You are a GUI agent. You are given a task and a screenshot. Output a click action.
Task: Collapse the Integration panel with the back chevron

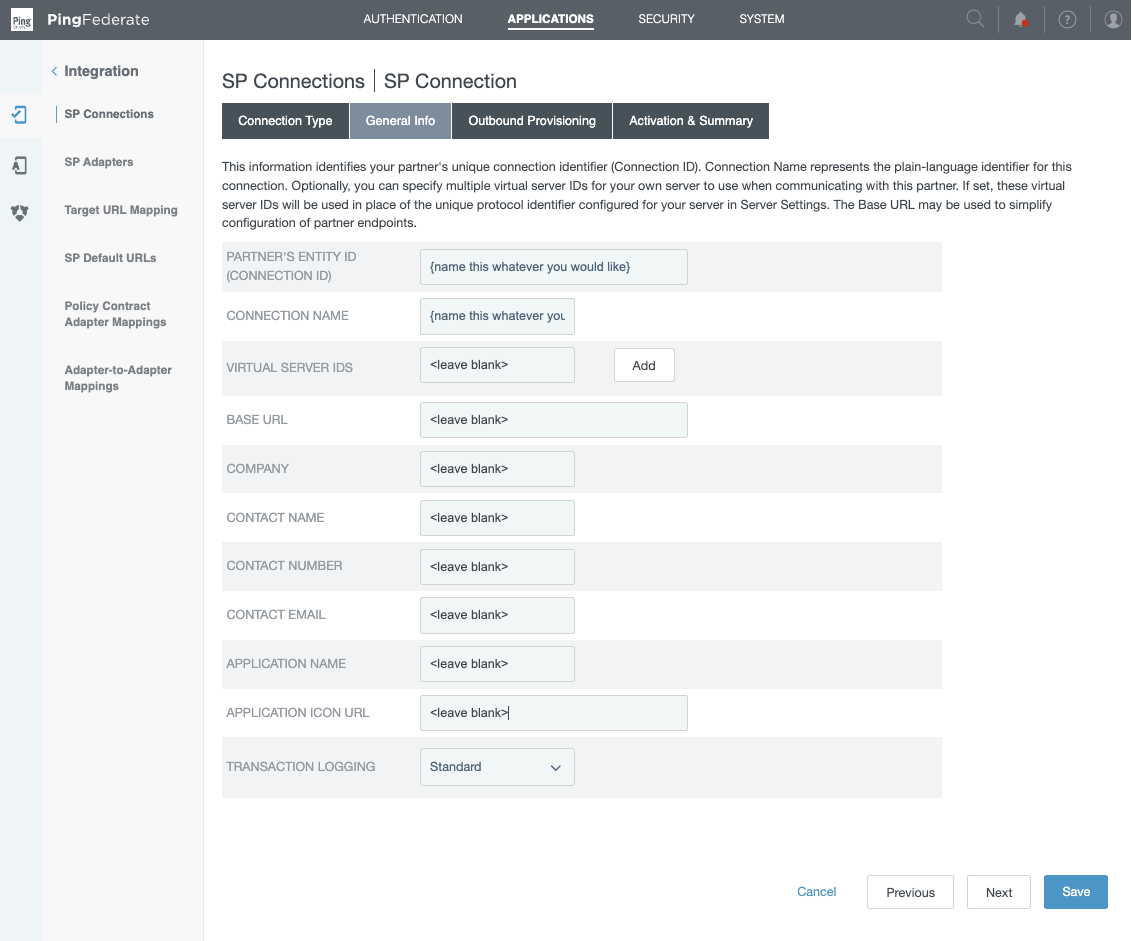(55, 71)
